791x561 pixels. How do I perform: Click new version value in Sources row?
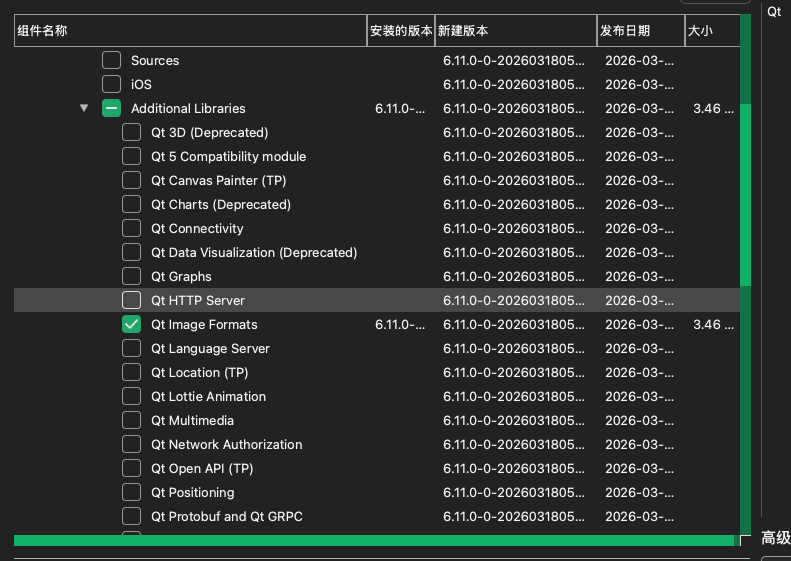pos(514,61)
